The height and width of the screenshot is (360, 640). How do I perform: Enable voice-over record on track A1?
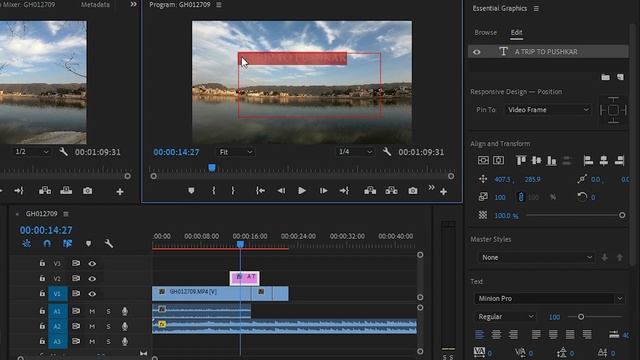point(125,311)
